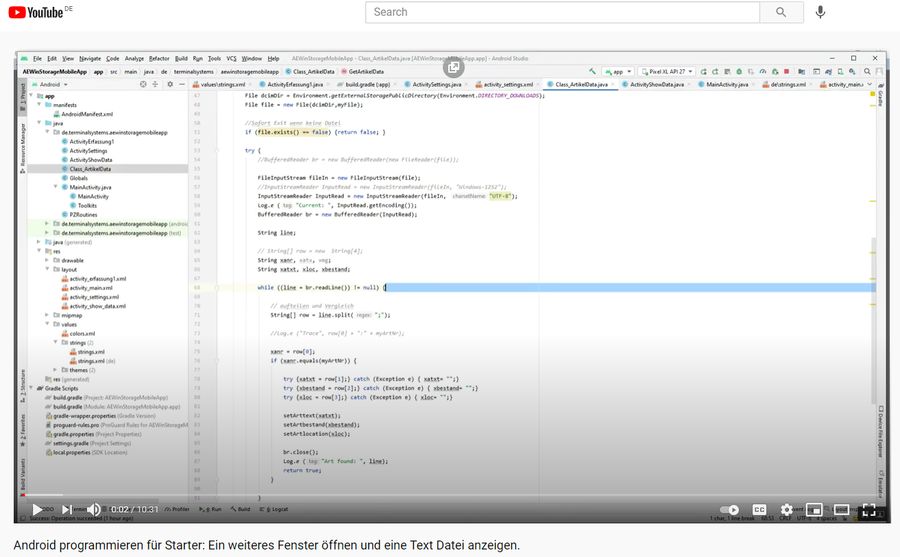Expand the drawable folder
This screenshot has width=900, height=557.
[x=48, y=260]
